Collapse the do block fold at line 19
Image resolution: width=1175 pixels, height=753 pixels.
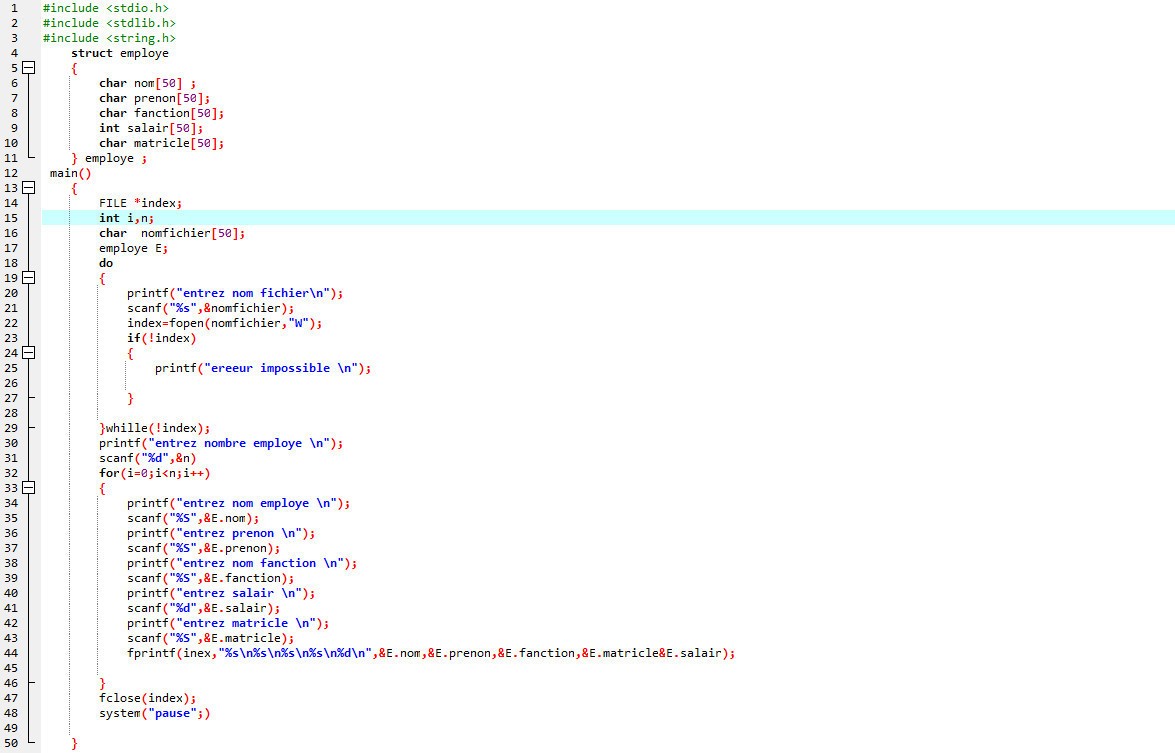(x=28, y=278)
